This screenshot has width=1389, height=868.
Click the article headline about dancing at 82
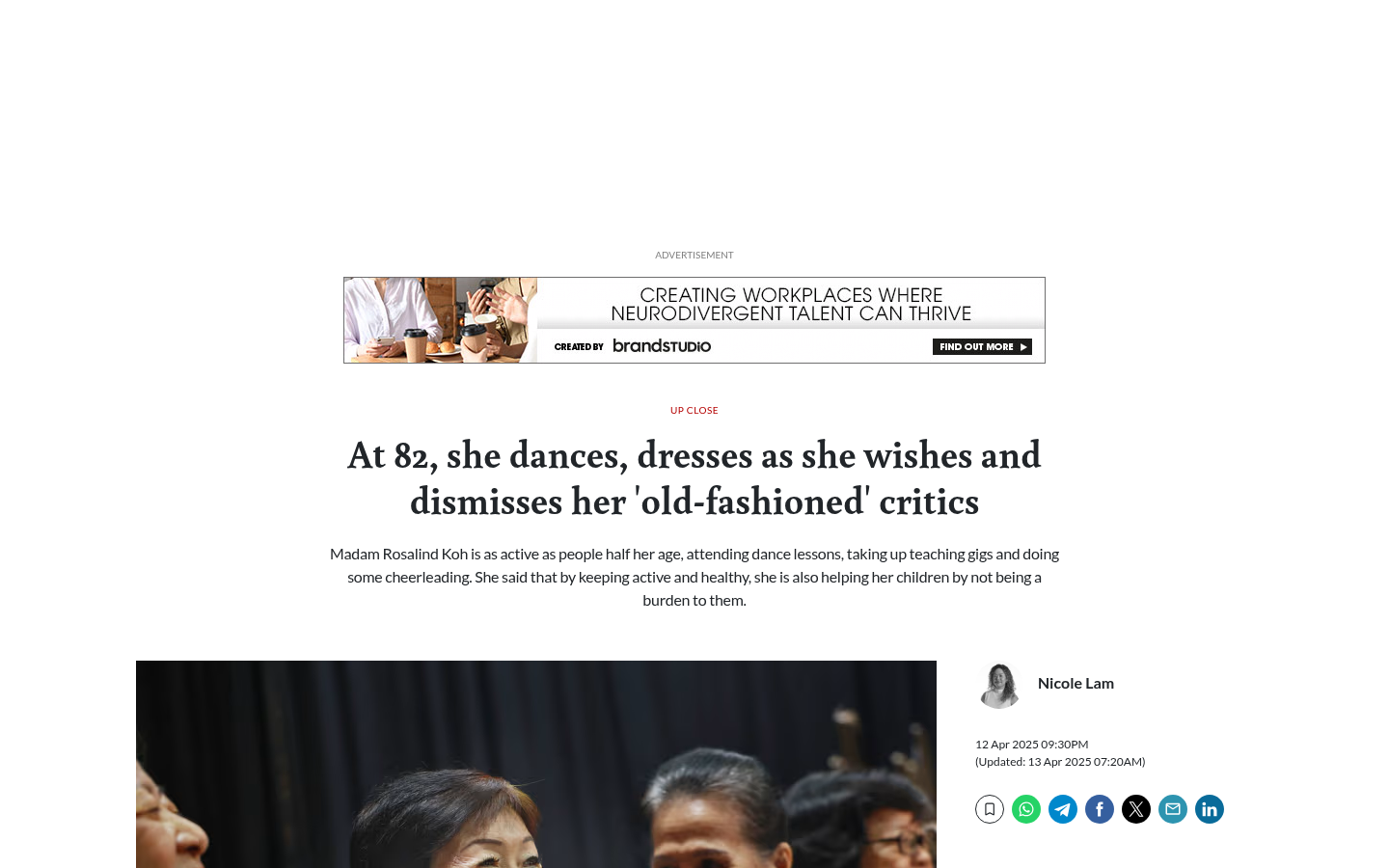[694, 478]
